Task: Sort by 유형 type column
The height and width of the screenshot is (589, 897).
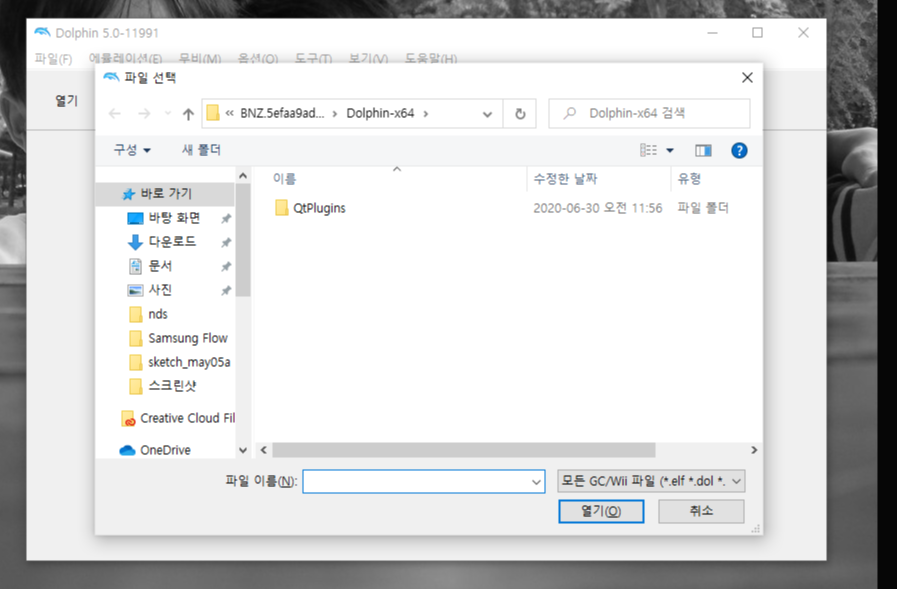Action: click(x=689, y=179)
